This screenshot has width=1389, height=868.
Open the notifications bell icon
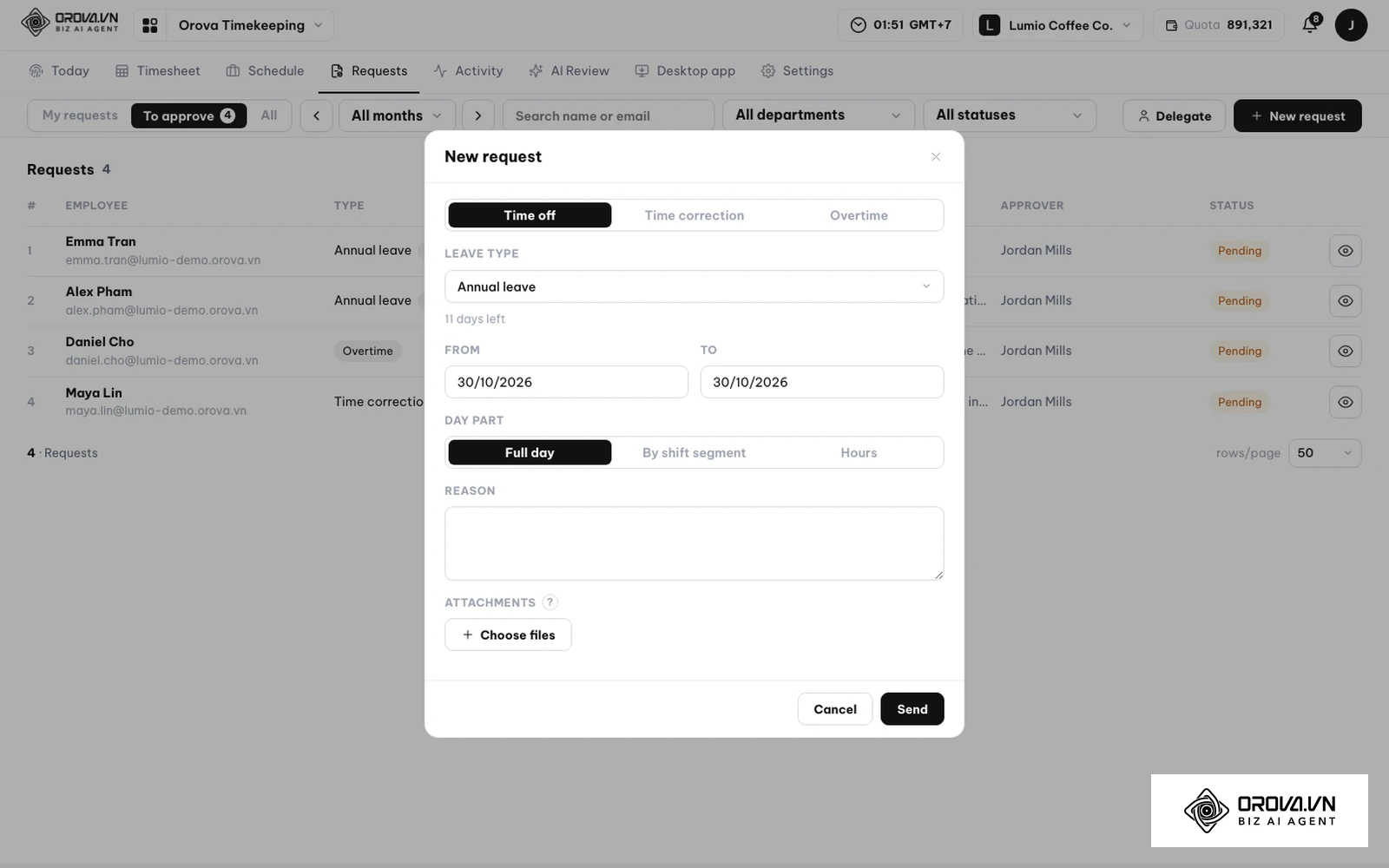coord(1310,25)
